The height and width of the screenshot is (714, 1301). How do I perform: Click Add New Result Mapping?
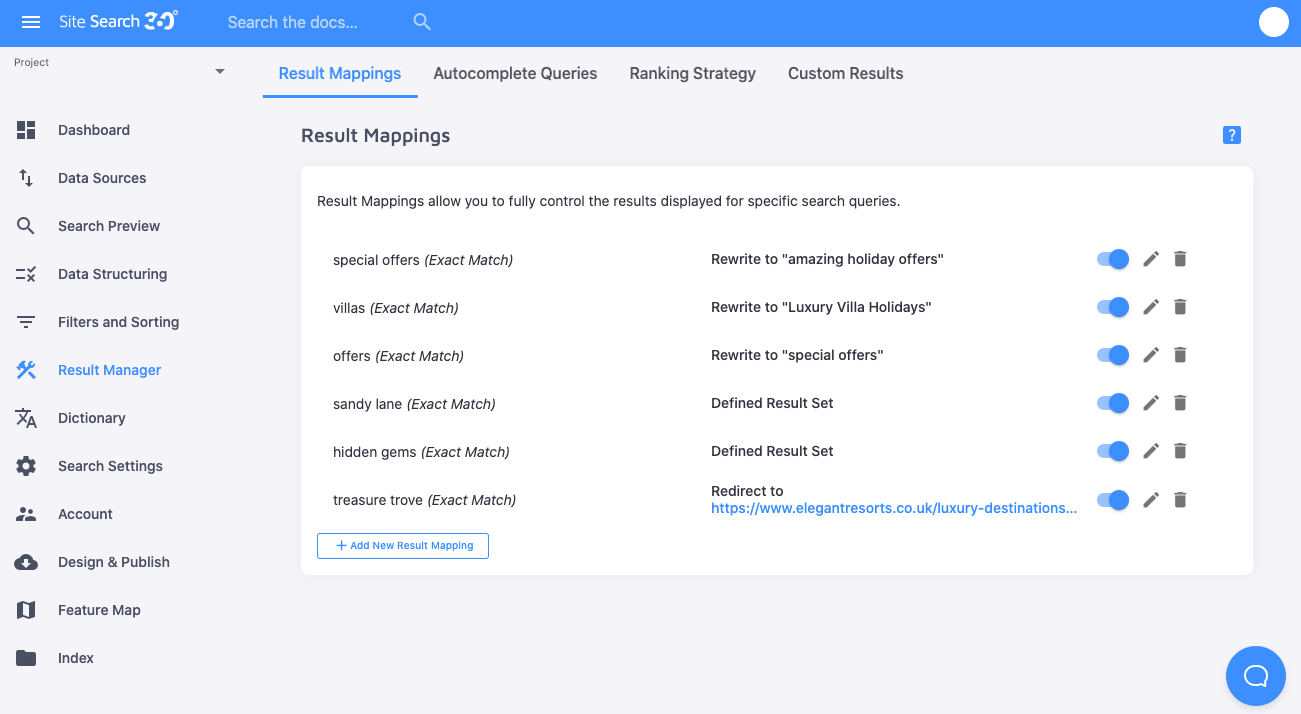403,546
